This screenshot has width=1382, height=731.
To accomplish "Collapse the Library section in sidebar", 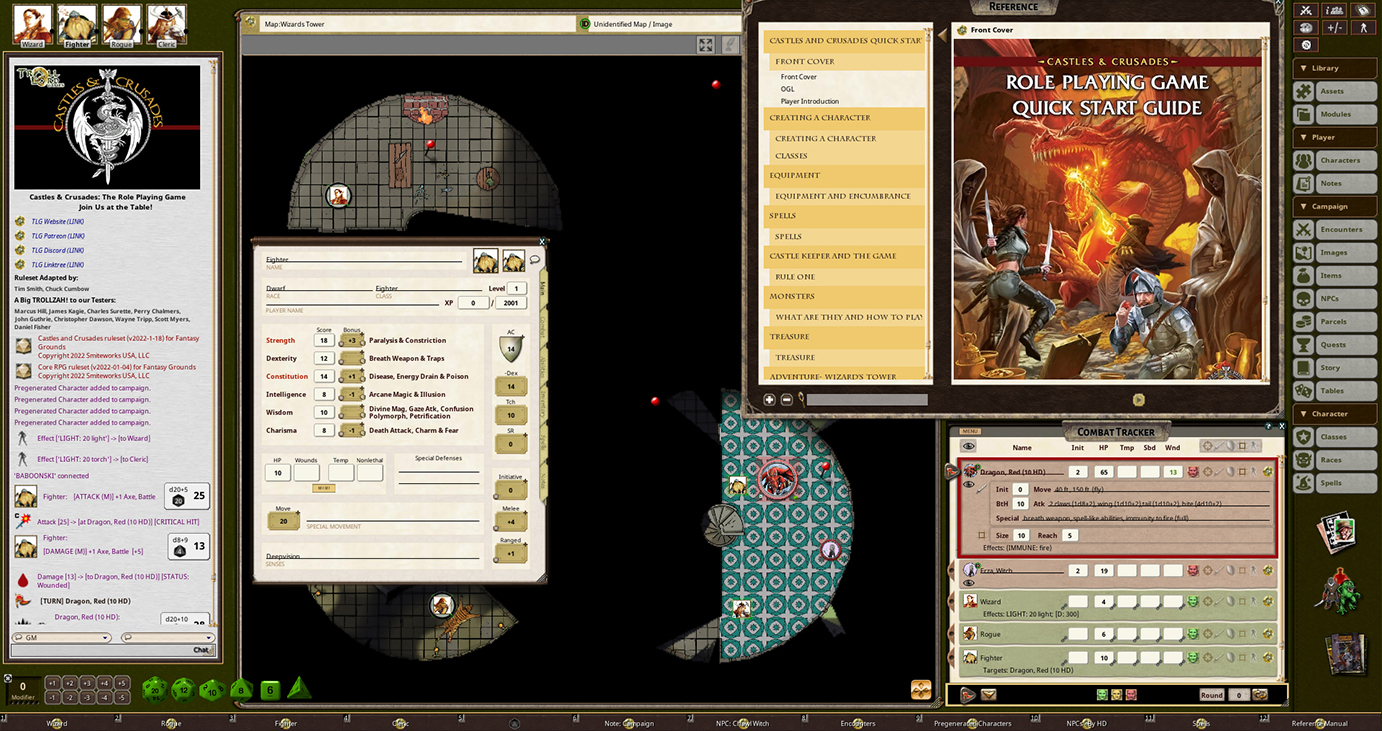I will coord(1335,68).
